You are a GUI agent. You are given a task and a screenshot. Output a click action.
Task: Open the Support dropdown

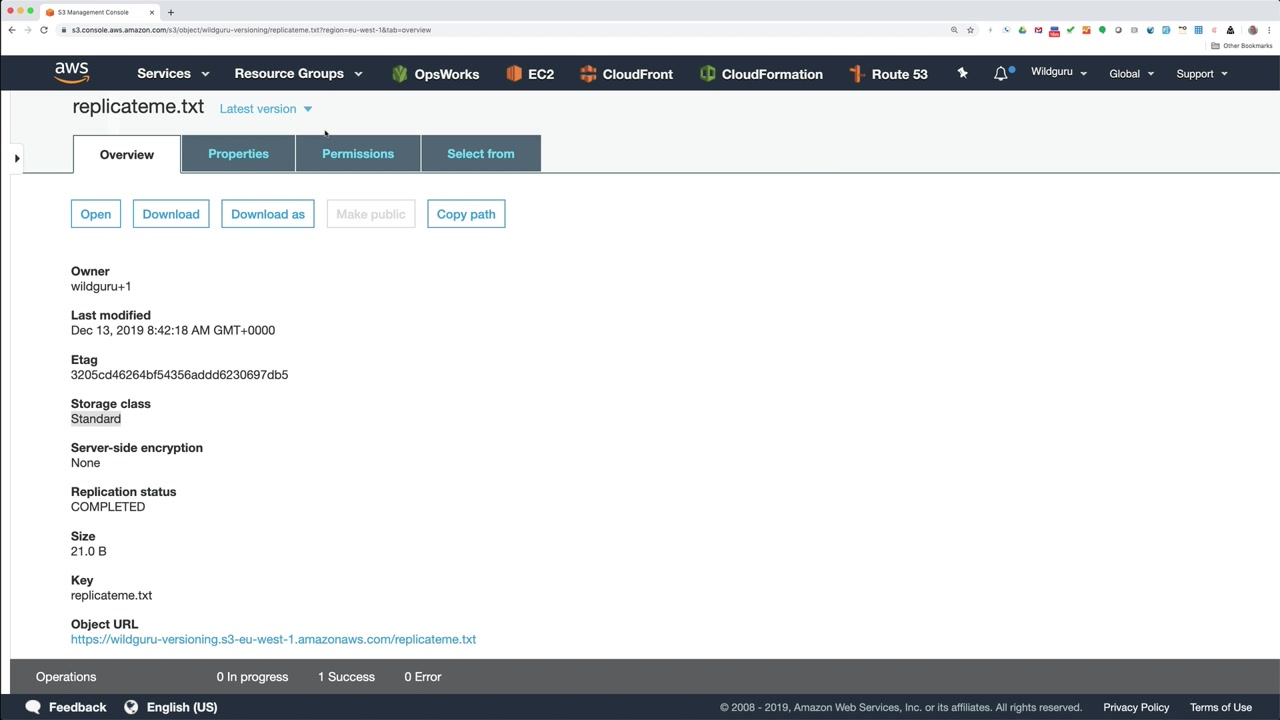[x=1202, y=74]
